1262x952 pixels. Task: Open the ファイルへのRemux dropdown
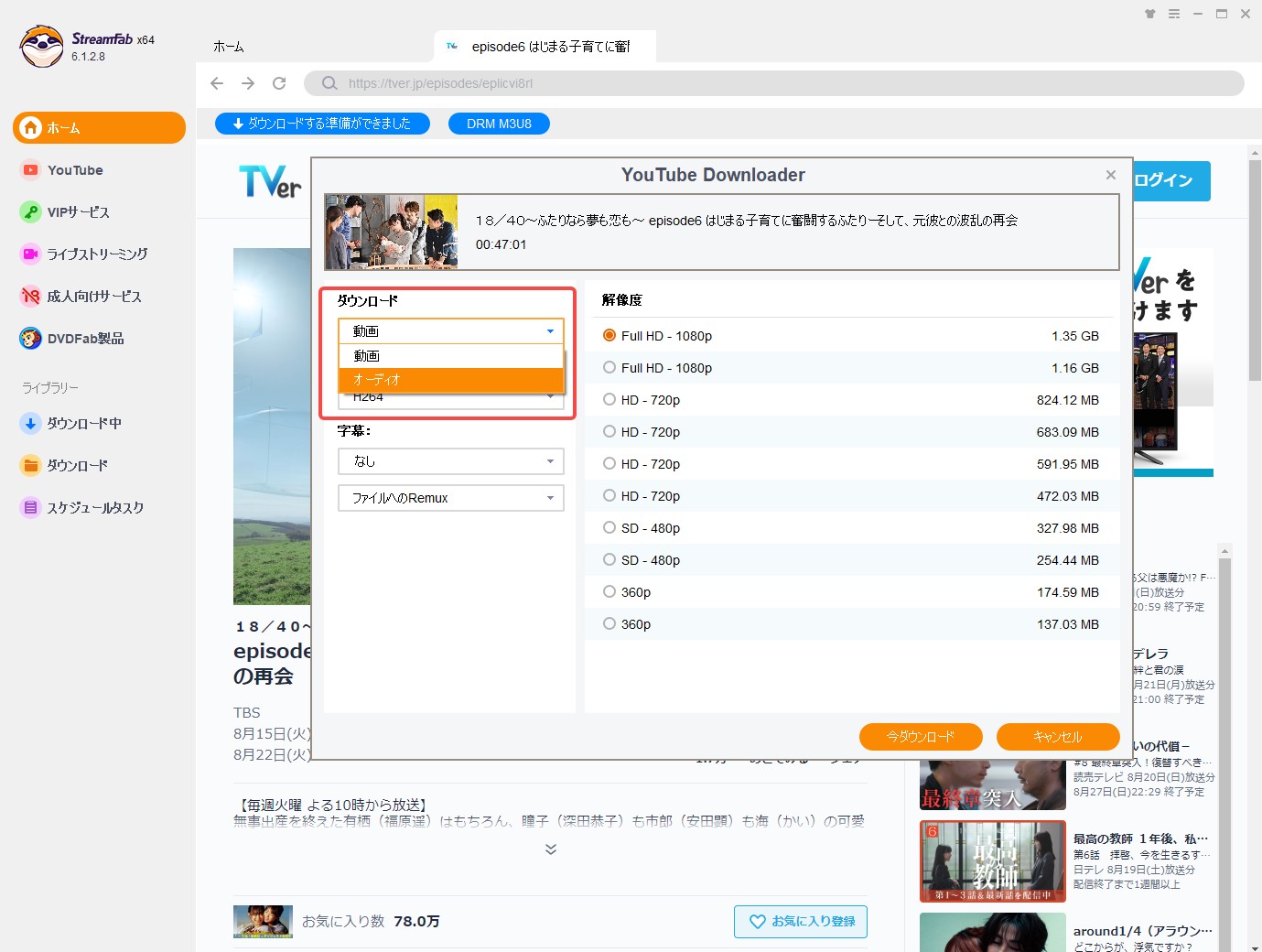point(451,498)
